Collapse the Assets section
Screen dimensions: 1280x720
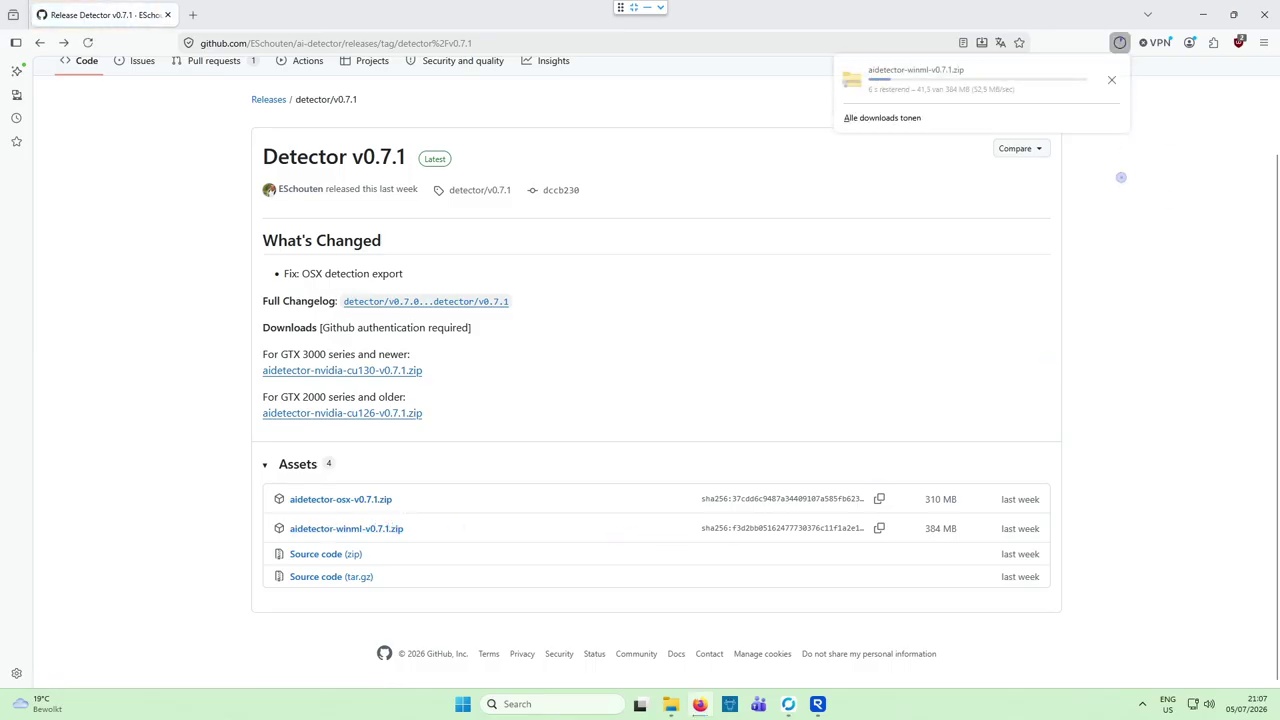298,464
